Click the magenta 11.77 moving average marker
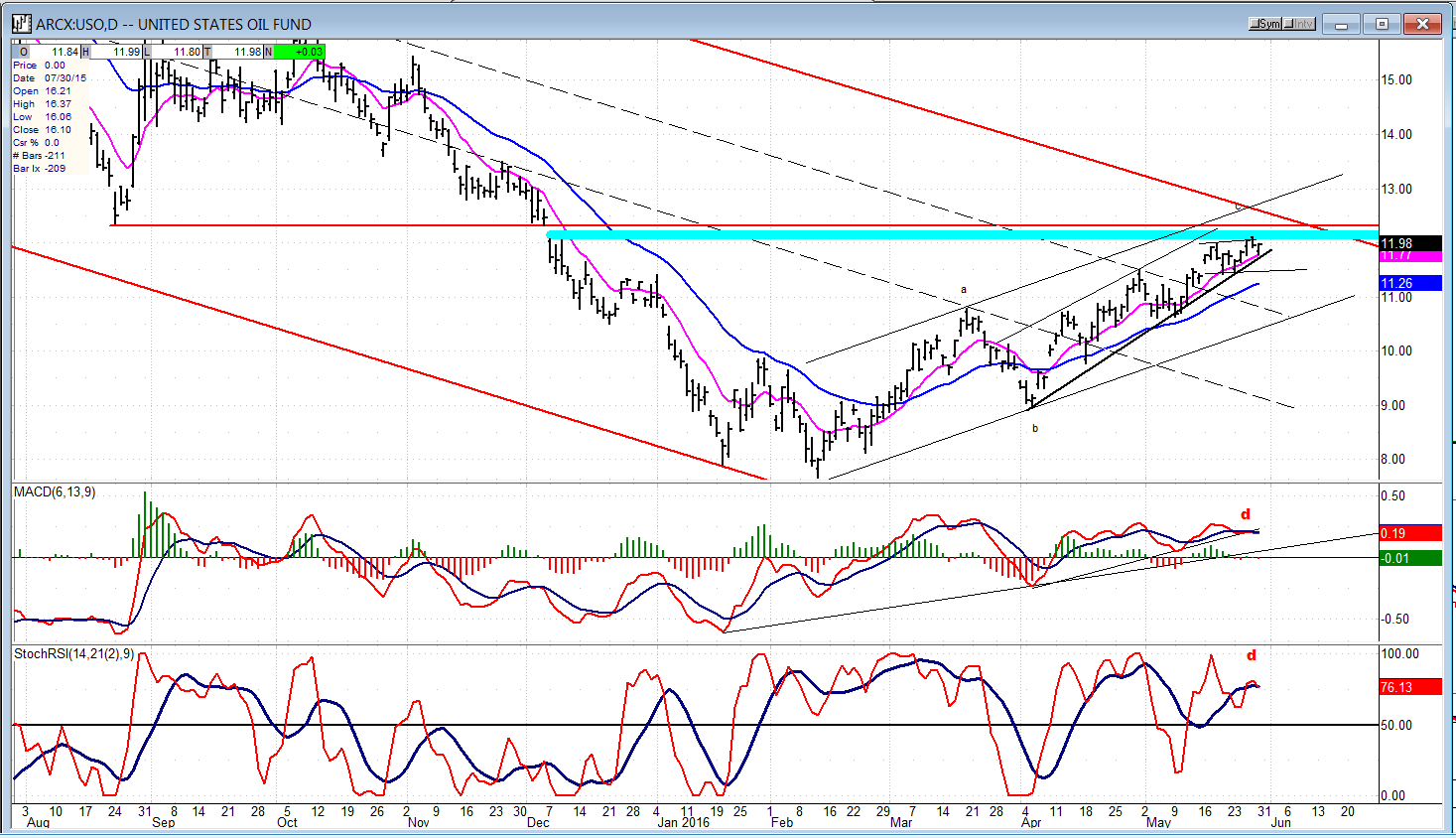This screenshot has width=1456, height=838. (1410, 256)
